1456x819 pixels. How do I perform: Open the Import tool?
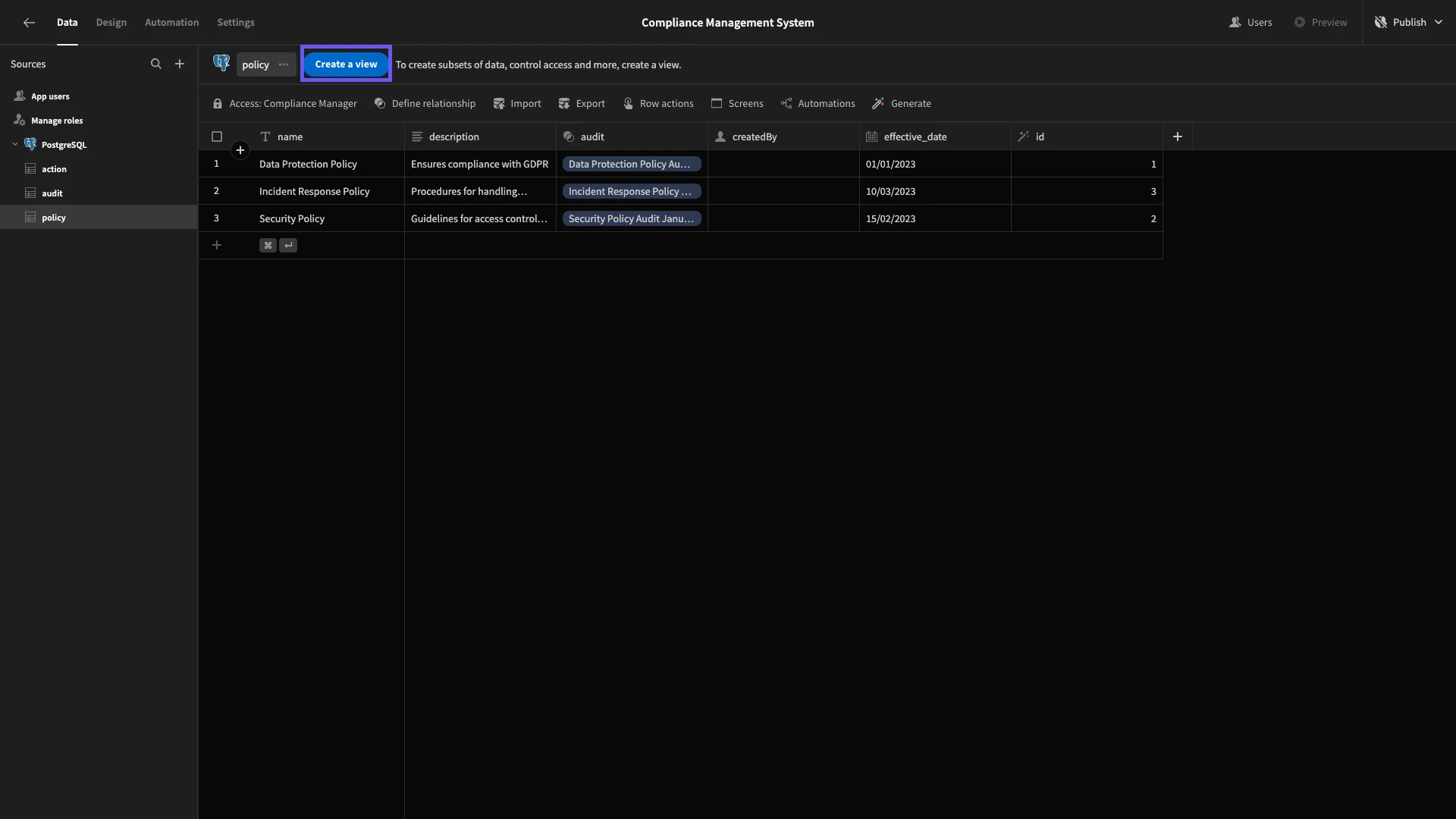point(517,104)
